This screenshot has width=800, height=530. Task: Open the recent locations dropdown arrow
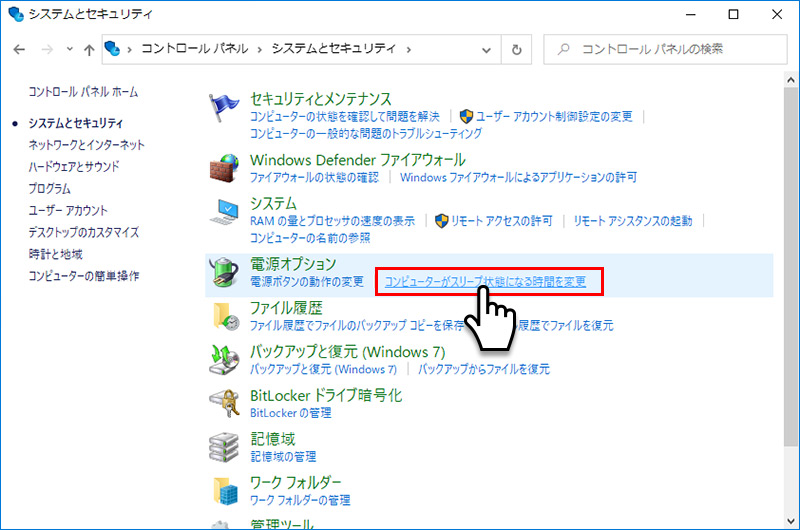click(x=70, y=49)
